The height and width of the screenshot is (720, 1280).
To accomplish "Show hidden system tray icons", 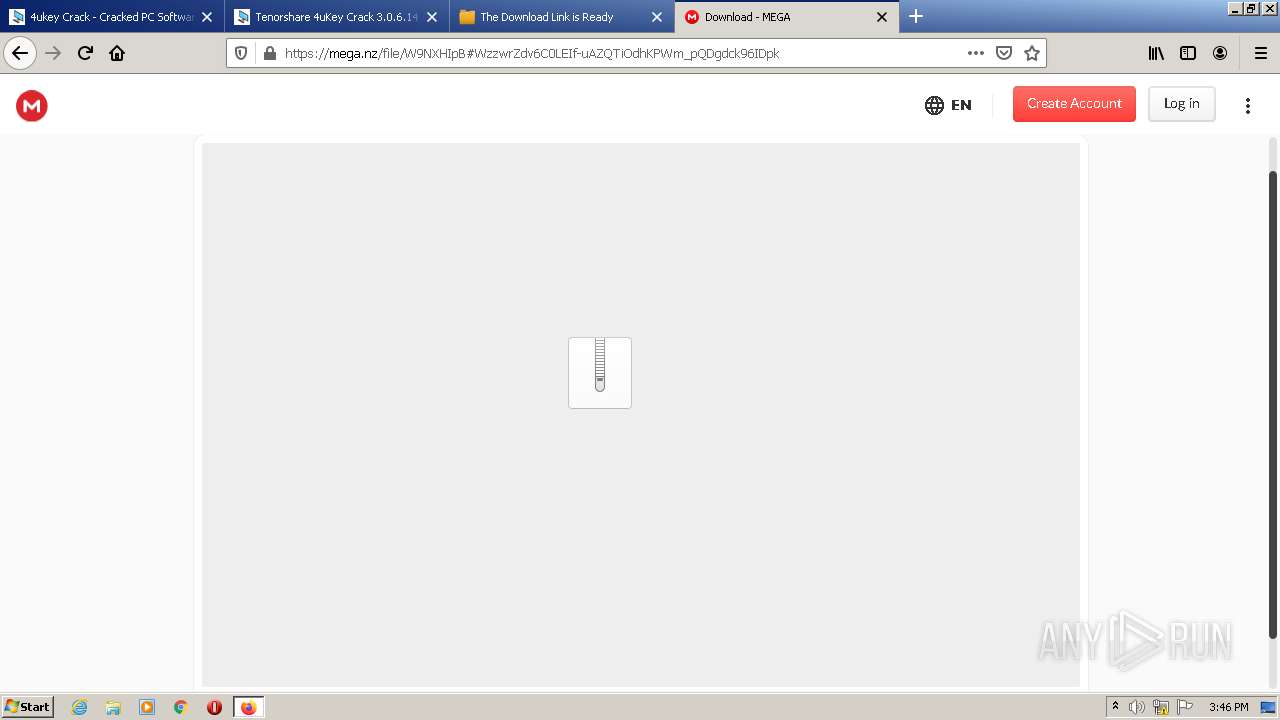I will 1115,707.
